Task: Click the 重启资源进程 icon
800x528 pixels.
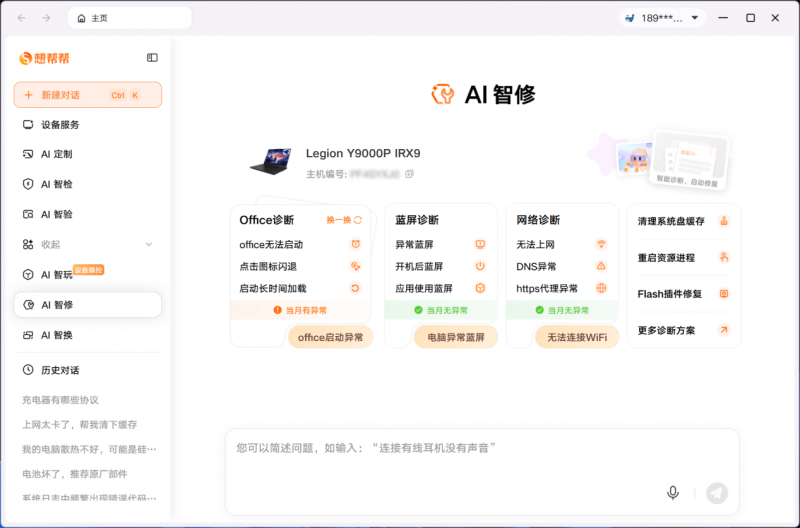Action: click(x=724, y=257)
